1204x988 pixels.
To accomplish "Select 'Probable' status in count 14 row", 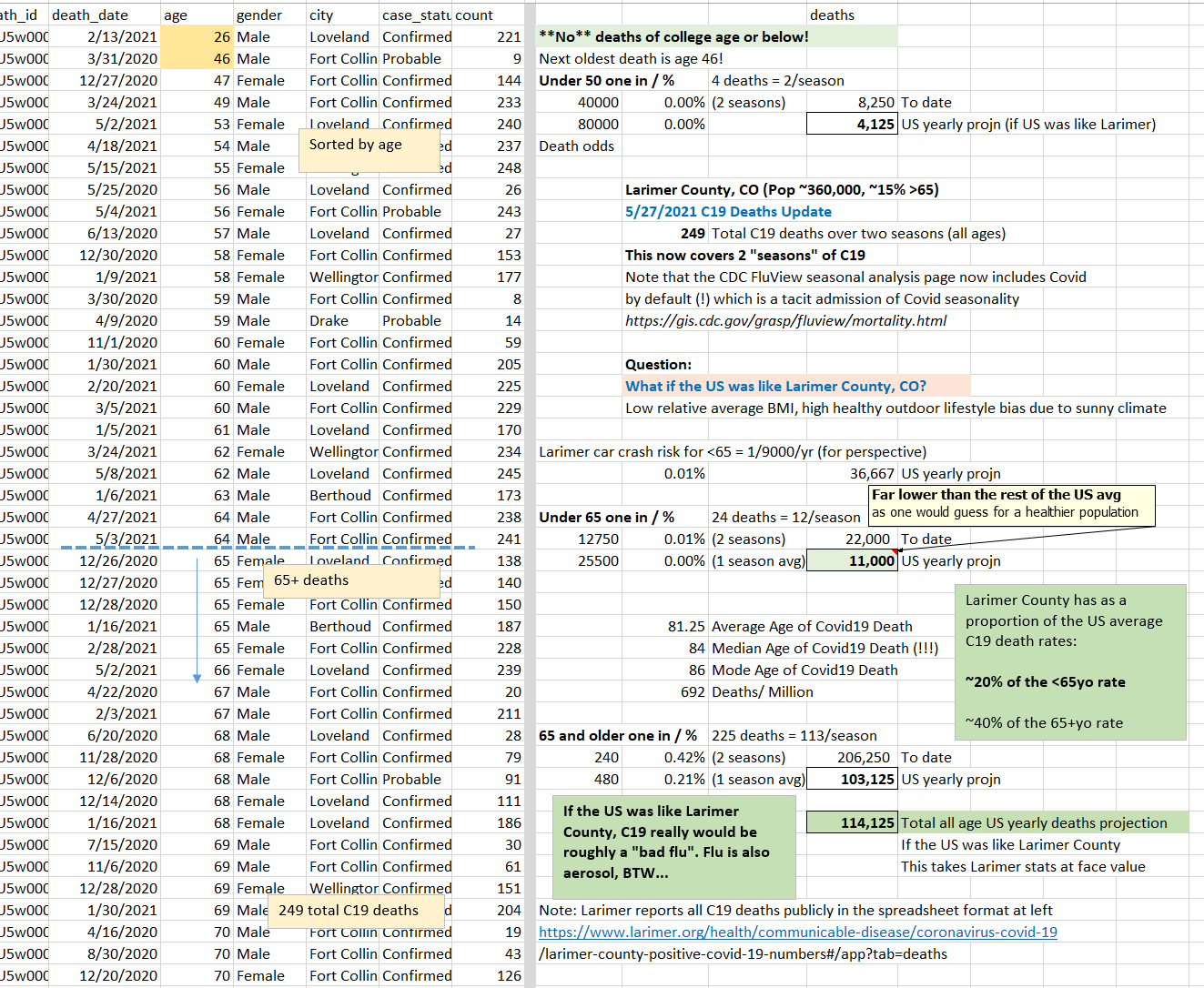I will (x=416, y=320).
